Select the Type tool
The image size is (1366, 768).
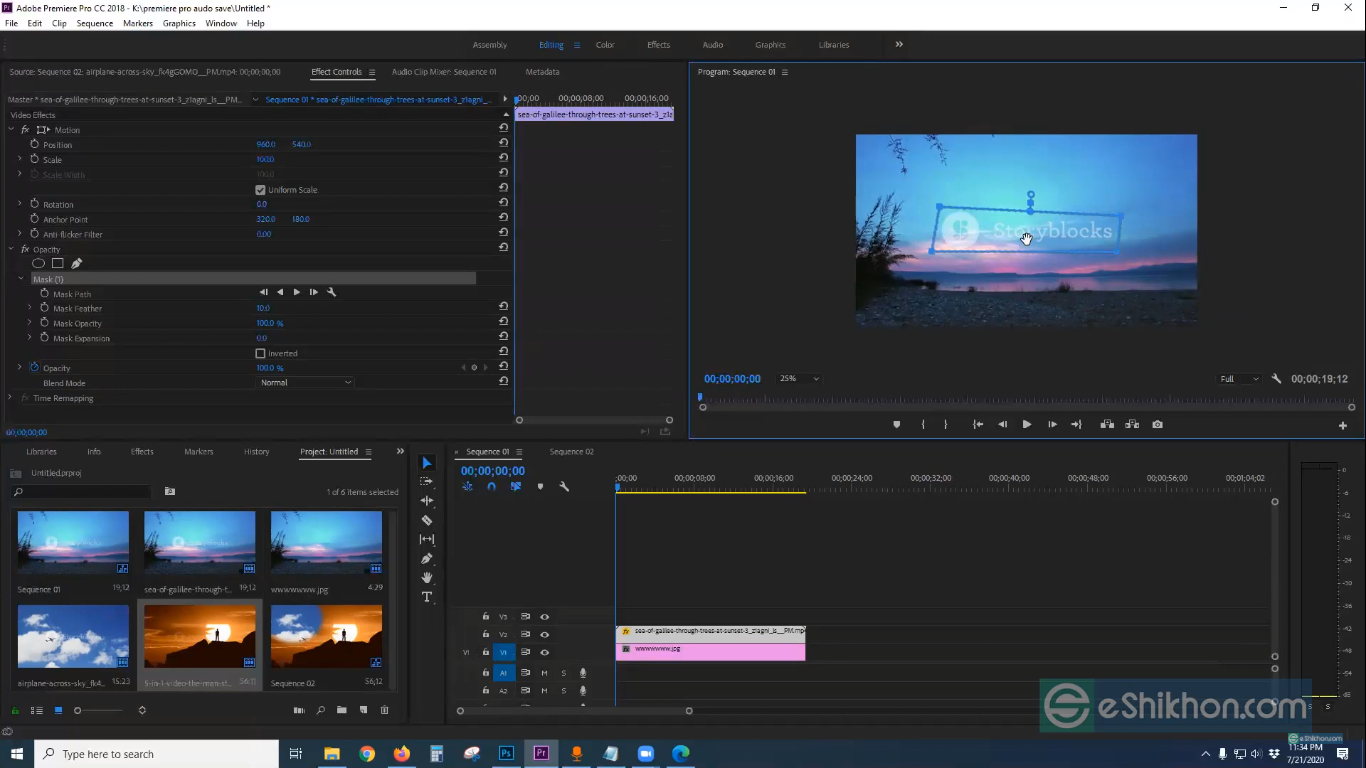tap(427, 597)
